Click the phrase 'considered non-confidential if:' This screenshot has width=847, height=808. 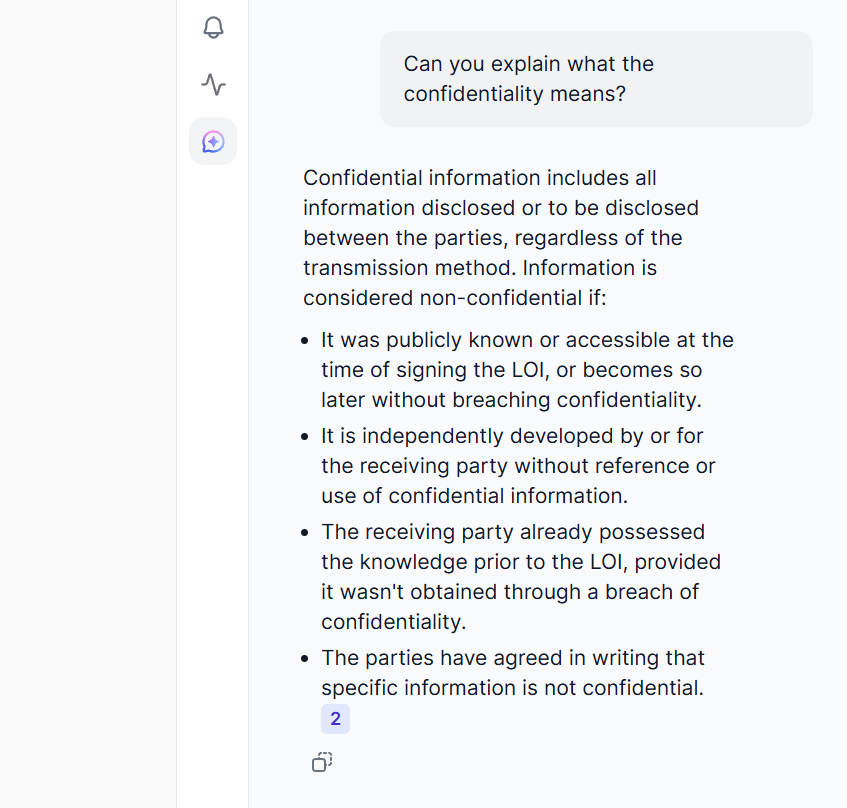[455, 298]
